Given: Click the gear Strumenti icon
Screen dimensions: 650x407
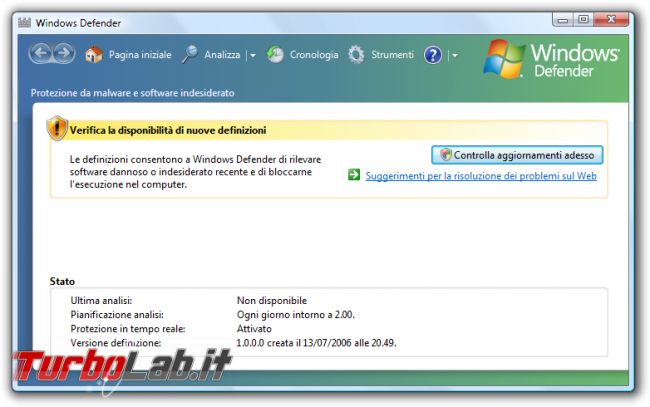Looking at the screenshot, I should [356, 55].
